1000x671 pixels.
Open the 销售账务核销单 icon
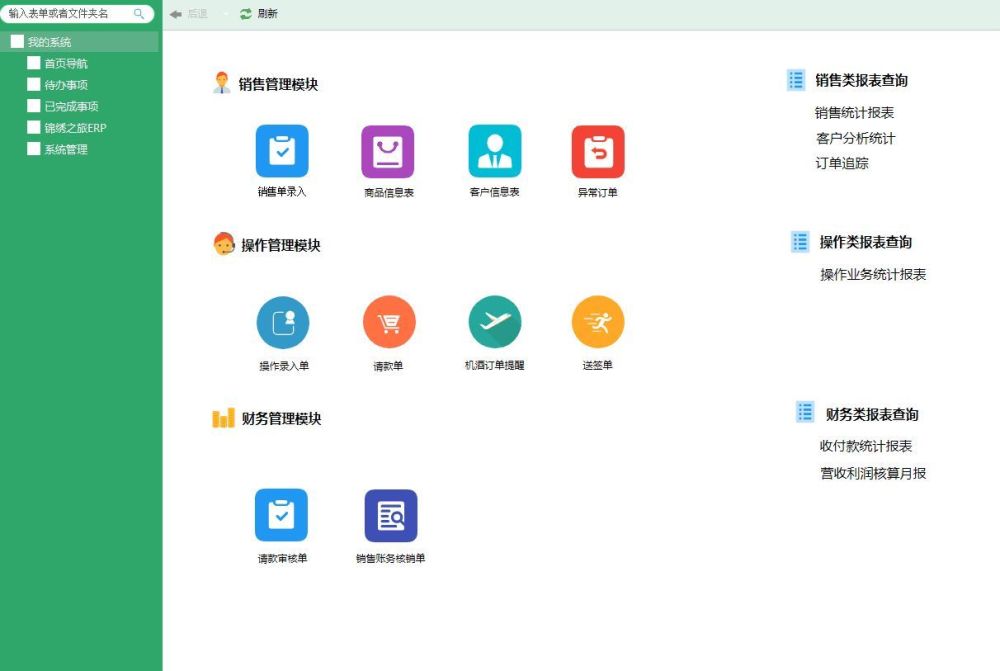coord(391,515)
